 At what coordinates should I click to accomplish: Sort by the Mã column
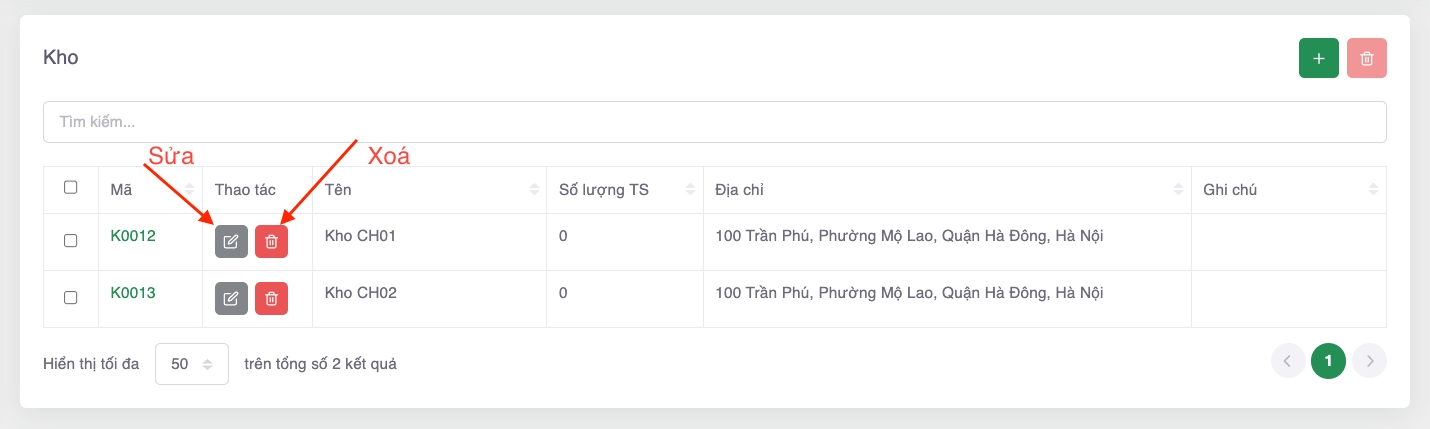coord(190,190)
